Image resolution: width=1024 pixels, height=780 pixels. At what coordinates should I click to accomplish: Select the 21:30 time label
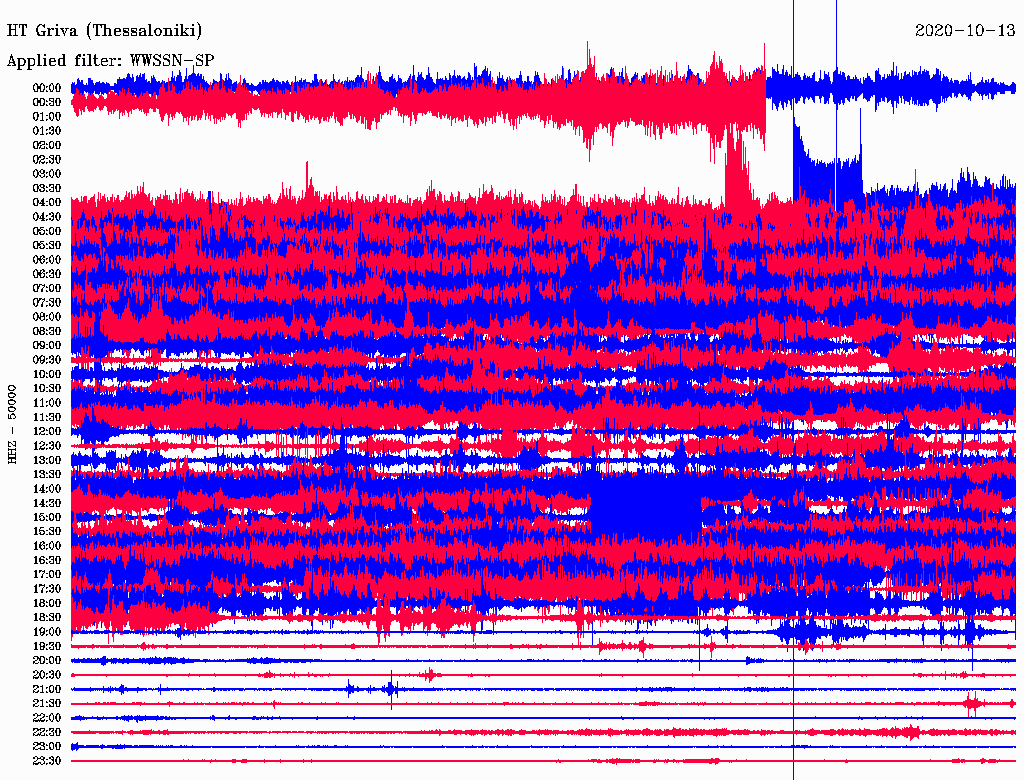coord(47,704)
